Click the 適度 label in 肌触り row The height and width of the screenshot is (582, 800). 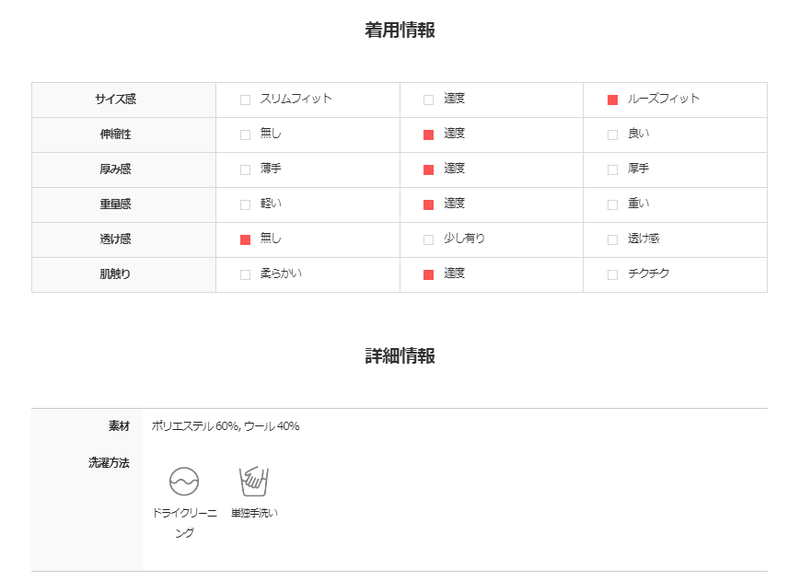pyautogui.click(x=454, y=273)
